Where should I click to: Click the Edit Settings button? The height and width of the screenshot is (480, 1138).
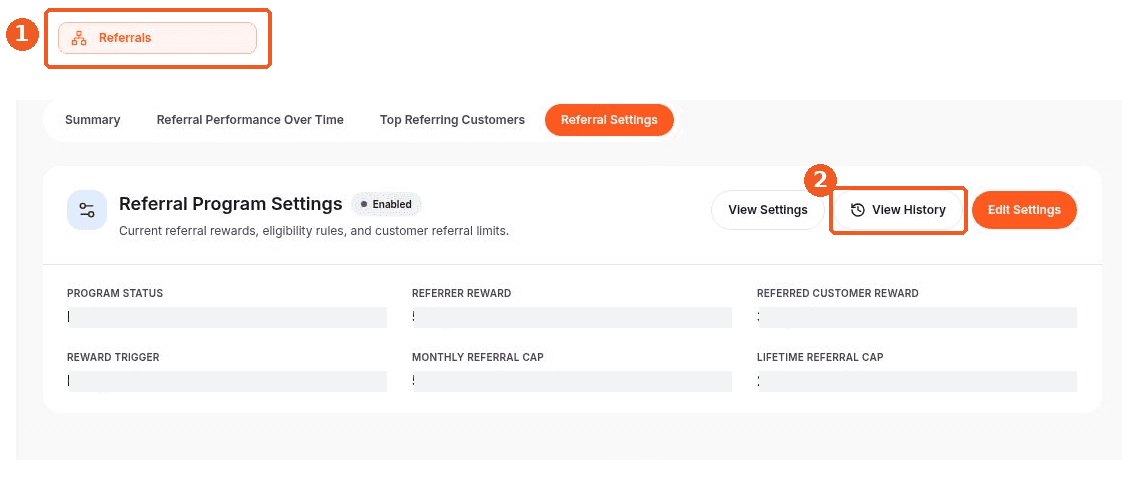[x=1024, y=210]
